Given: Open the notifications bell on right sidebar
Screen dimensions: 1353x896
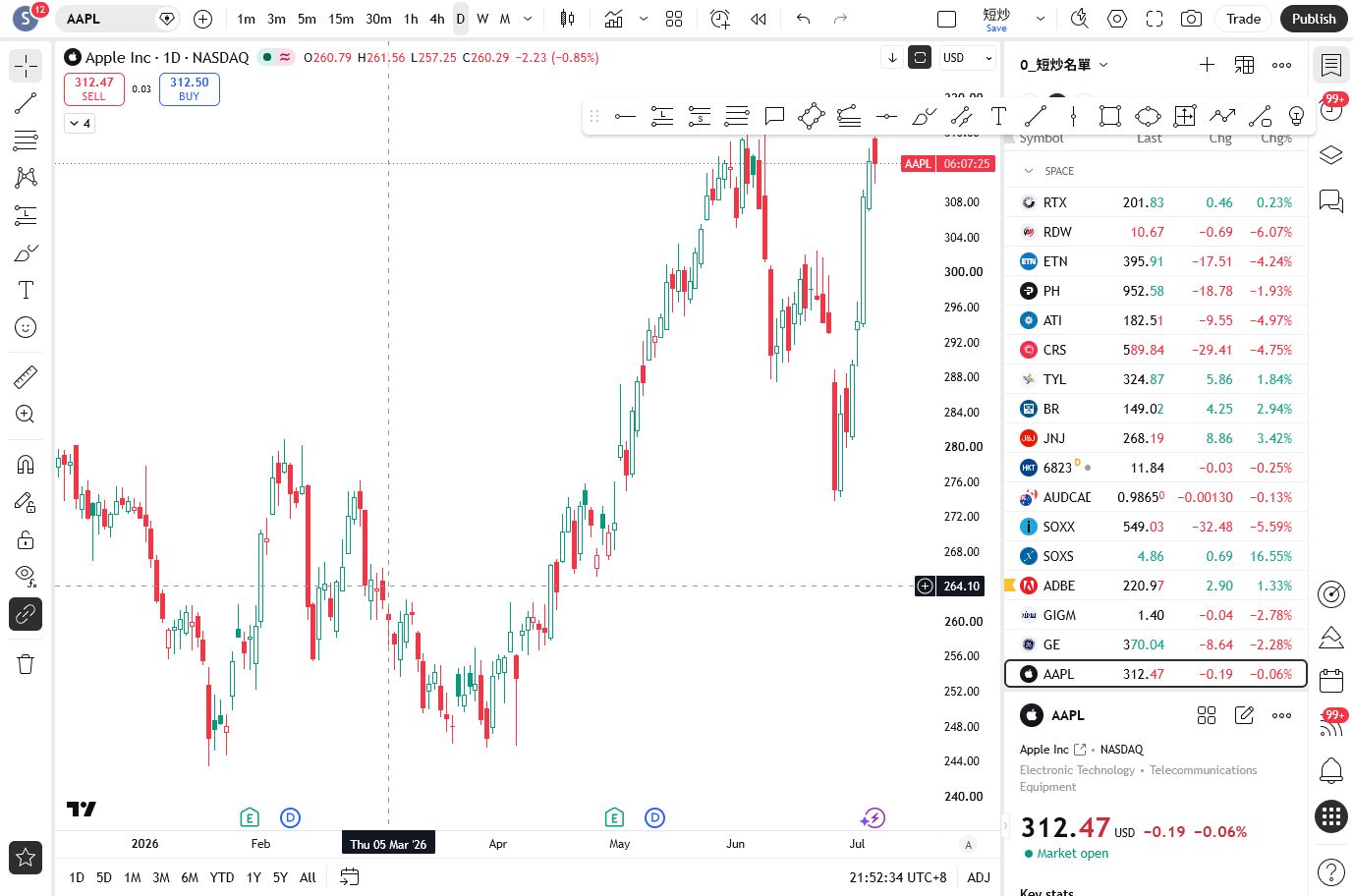Looking at the screenshot, I should click(x=1330, y=770).
